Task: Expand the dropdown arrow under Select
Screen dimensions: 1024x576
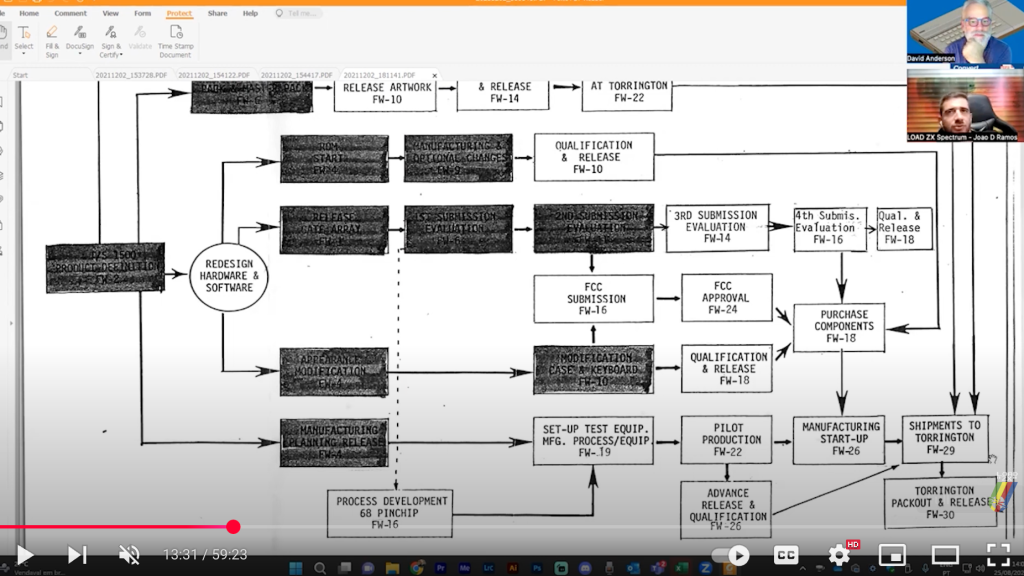Action: (24, 54)
